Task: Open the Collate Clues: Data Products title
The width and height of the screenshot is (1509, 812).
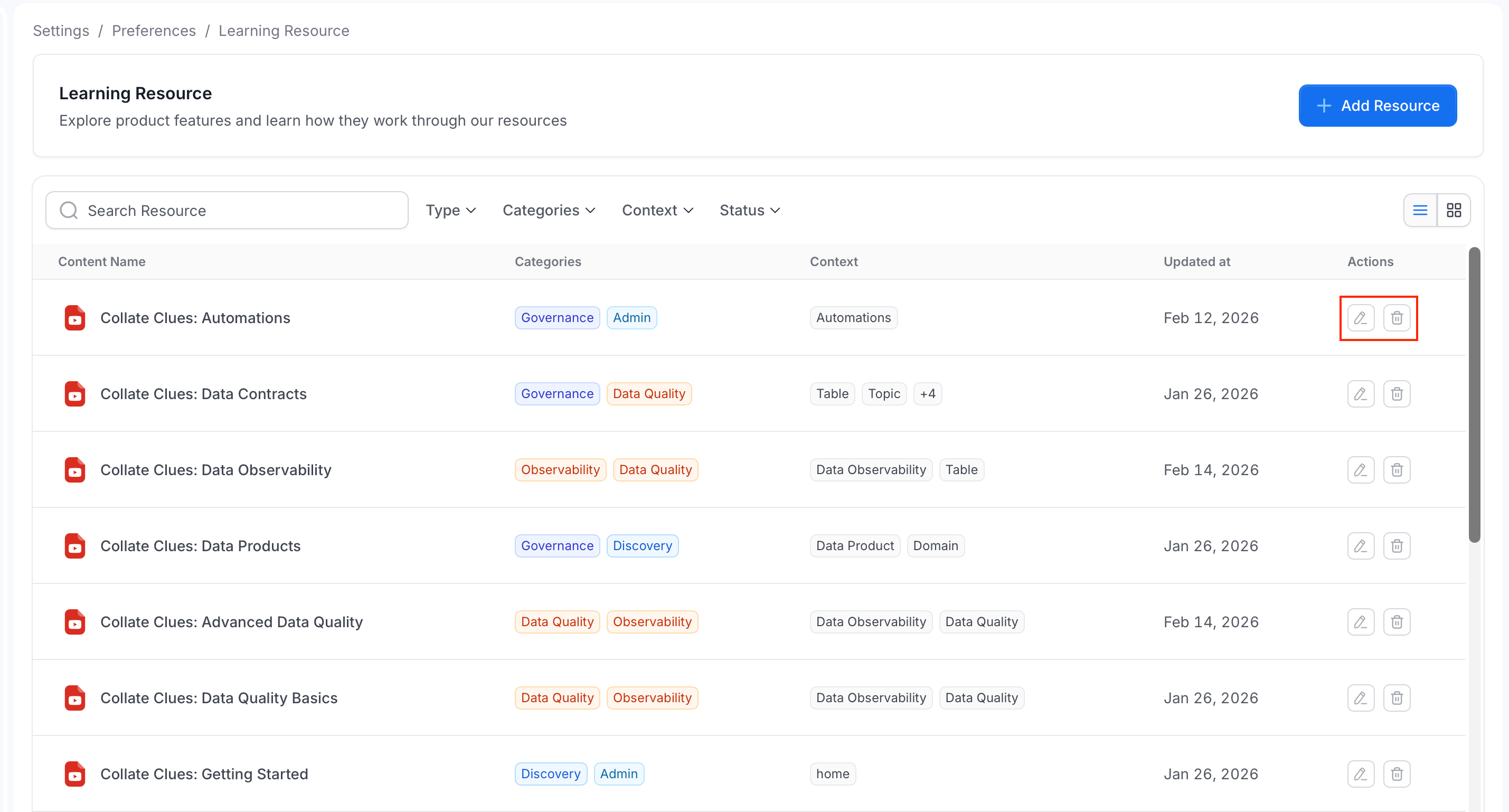Action: pos(200,546)
